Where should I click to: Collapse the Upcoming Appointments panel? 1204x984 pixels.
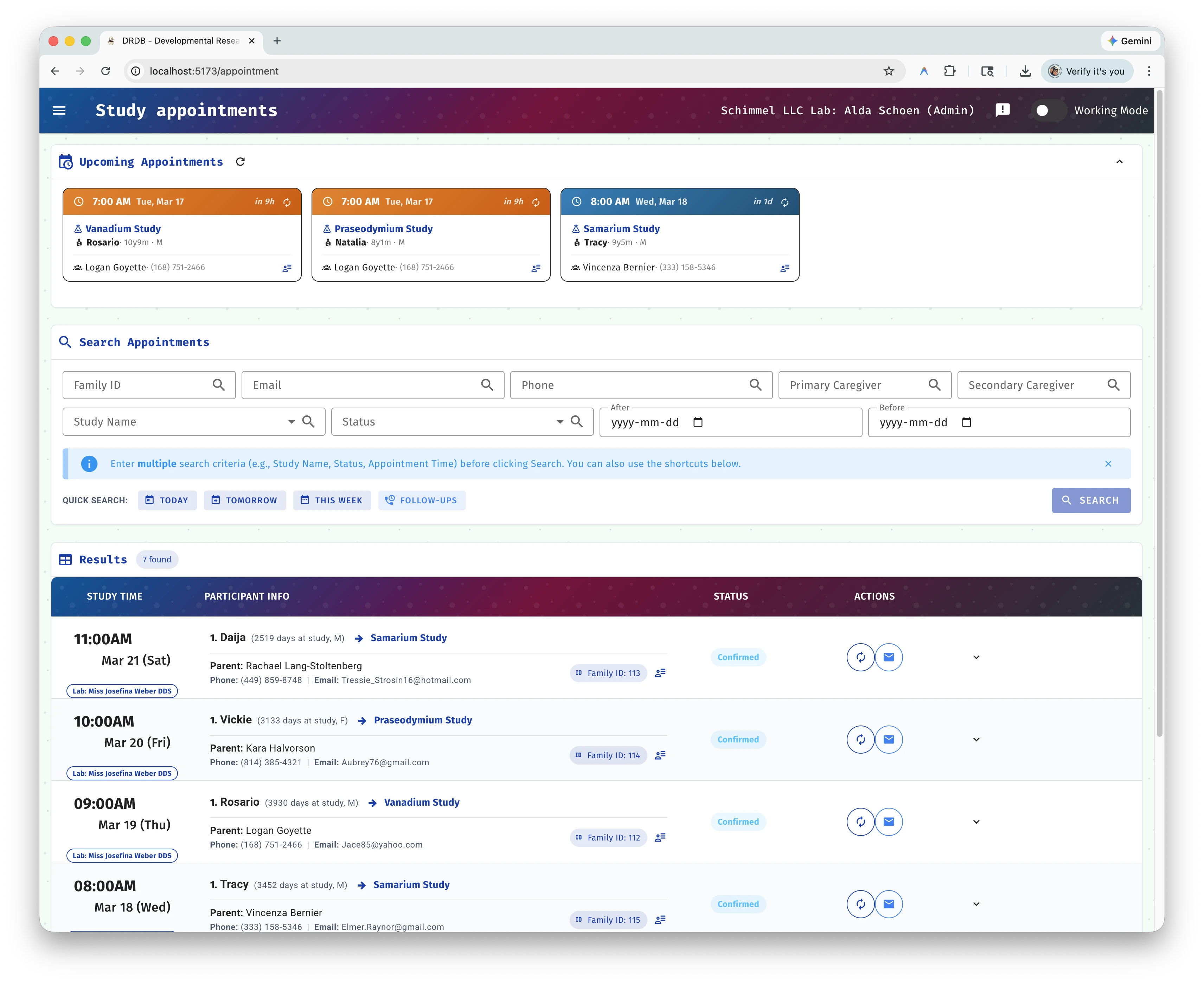1119,161
